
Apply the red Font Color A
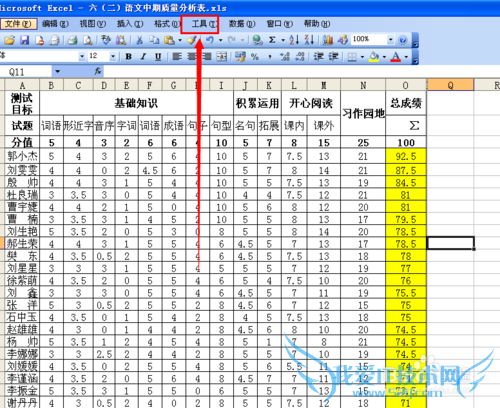pyautogui.click(x=396, y=57)
